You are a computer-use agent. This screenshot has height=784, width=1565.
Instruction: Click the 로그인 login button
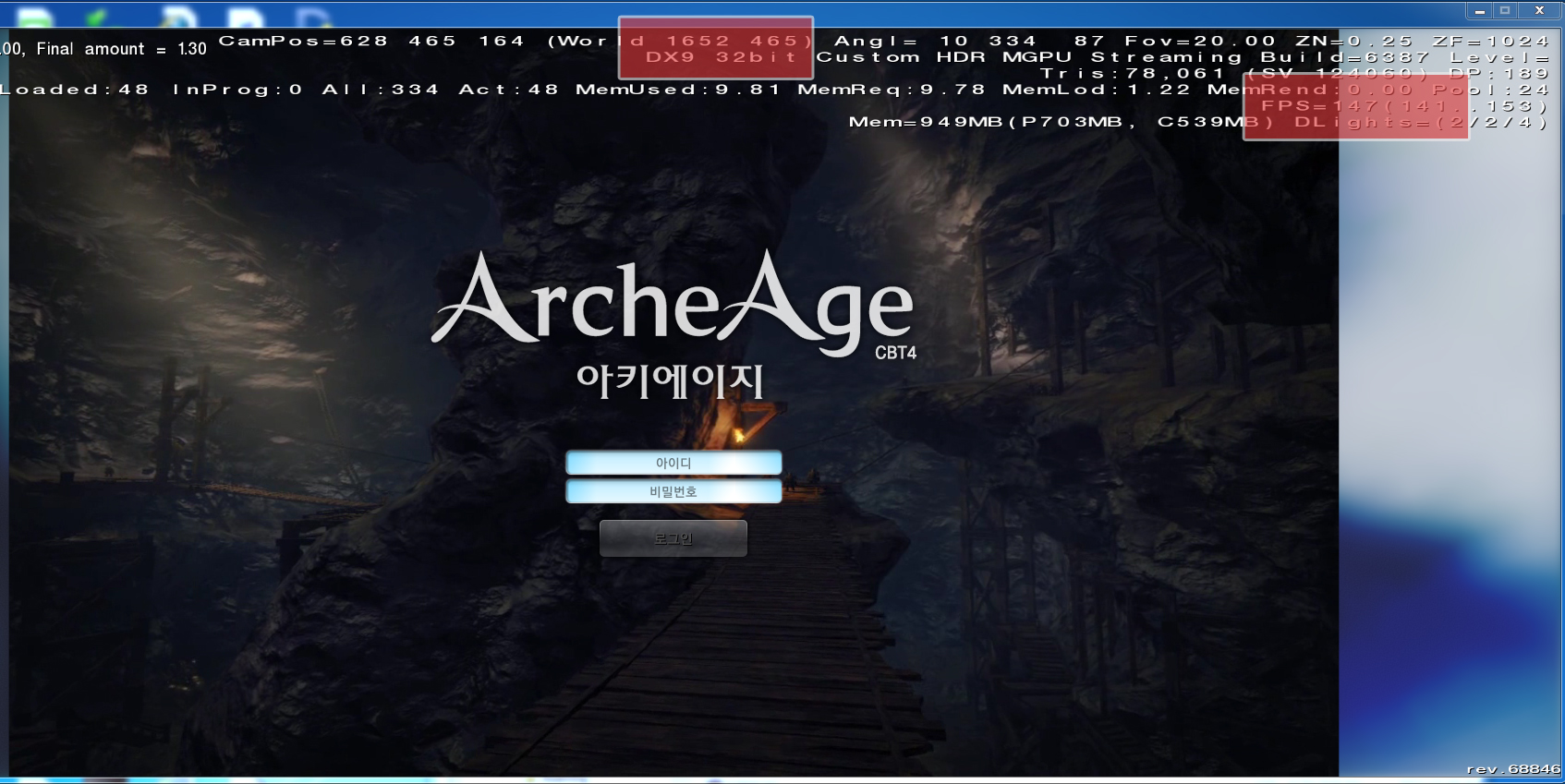tap(673, 538)
